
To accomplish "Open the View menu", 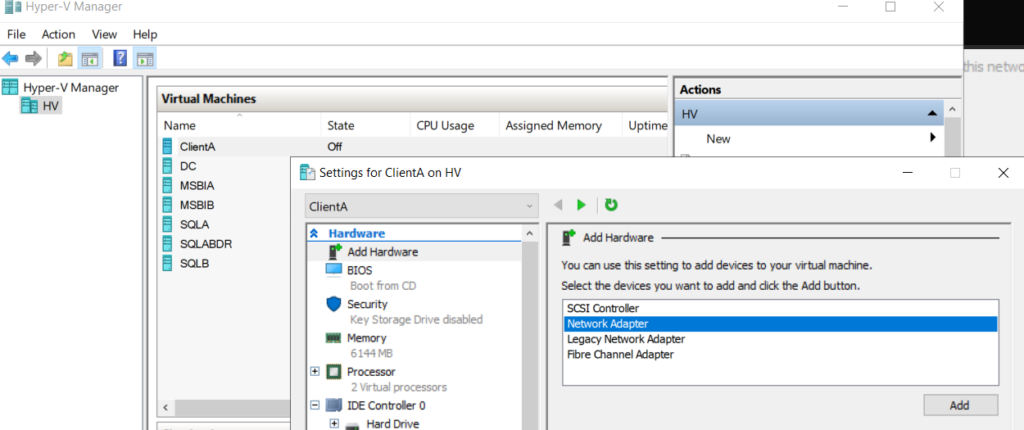I will click(x=104, y=35).
